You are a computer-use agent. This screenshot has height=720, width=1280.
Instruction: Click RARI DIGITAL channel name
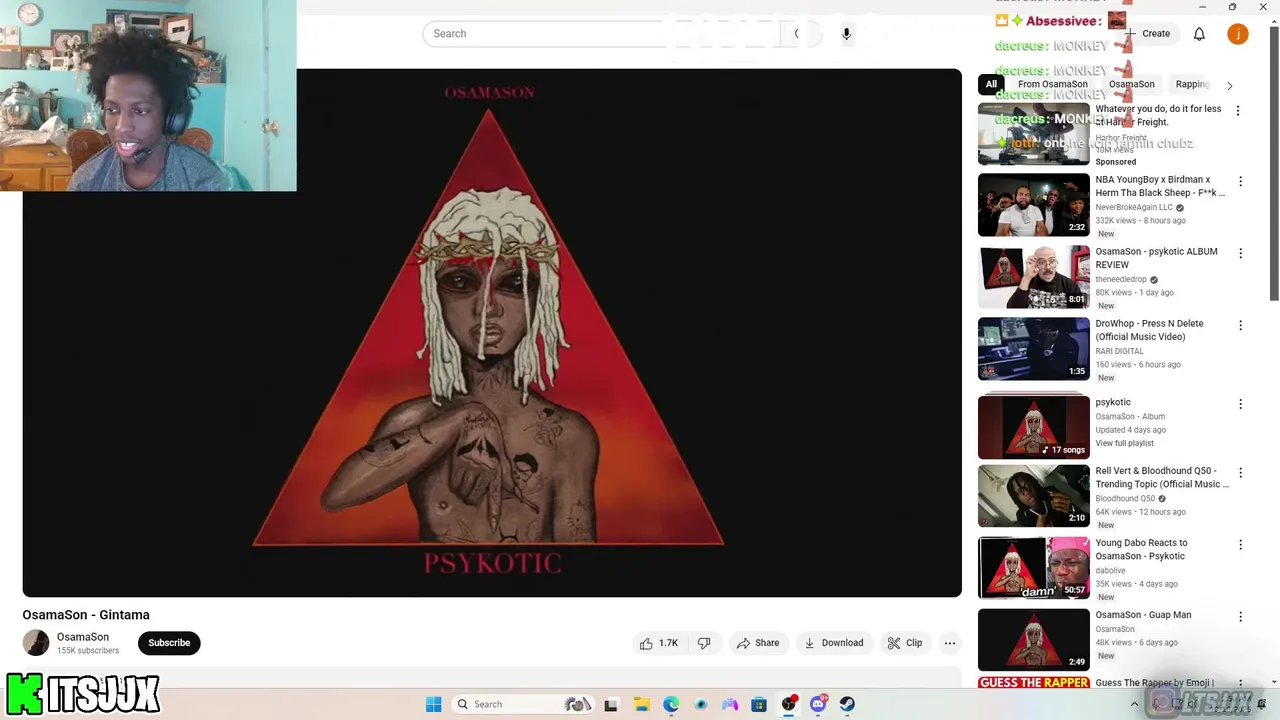click(1118, 352)
